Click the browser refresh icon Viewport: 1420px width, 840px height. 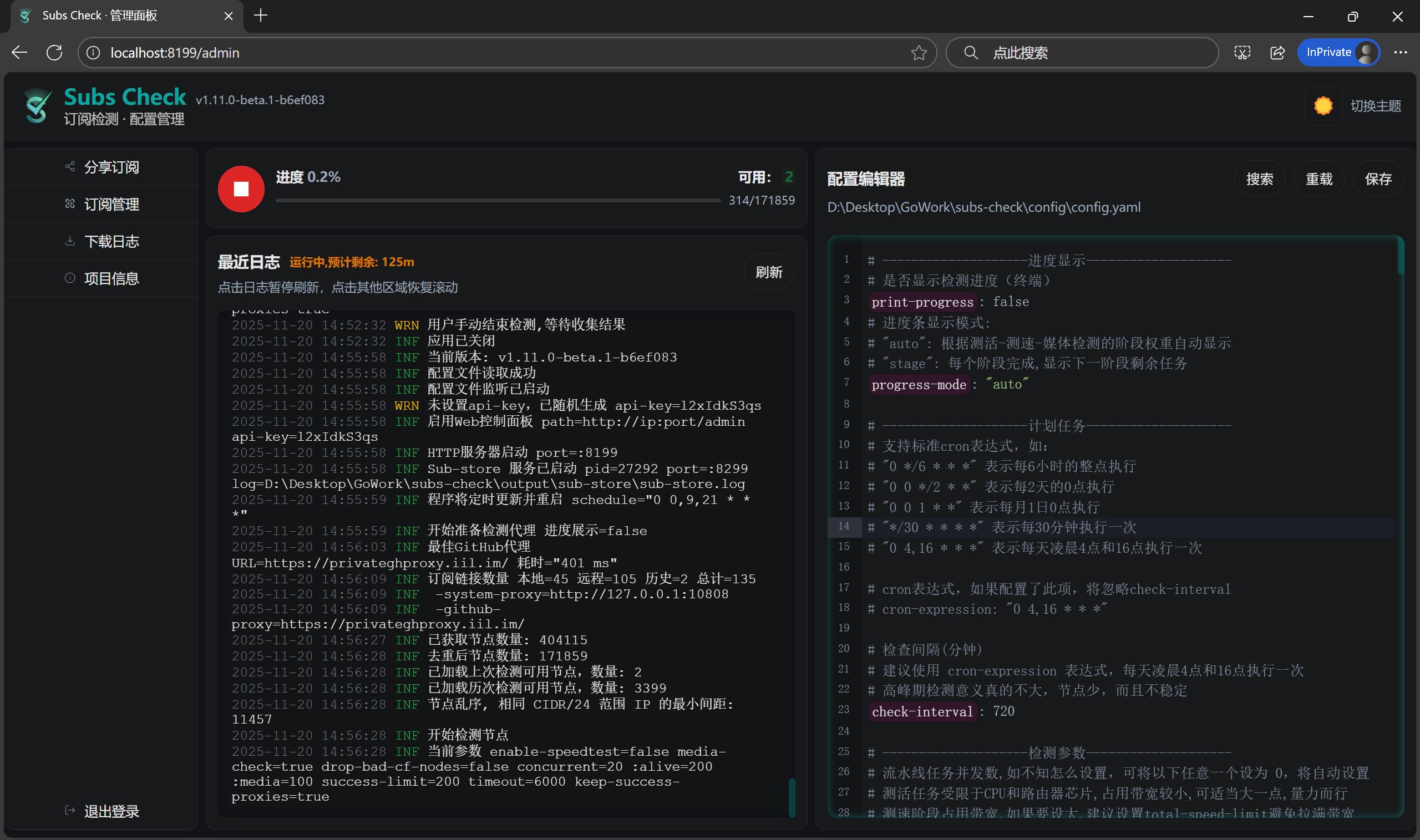[54, 53]
